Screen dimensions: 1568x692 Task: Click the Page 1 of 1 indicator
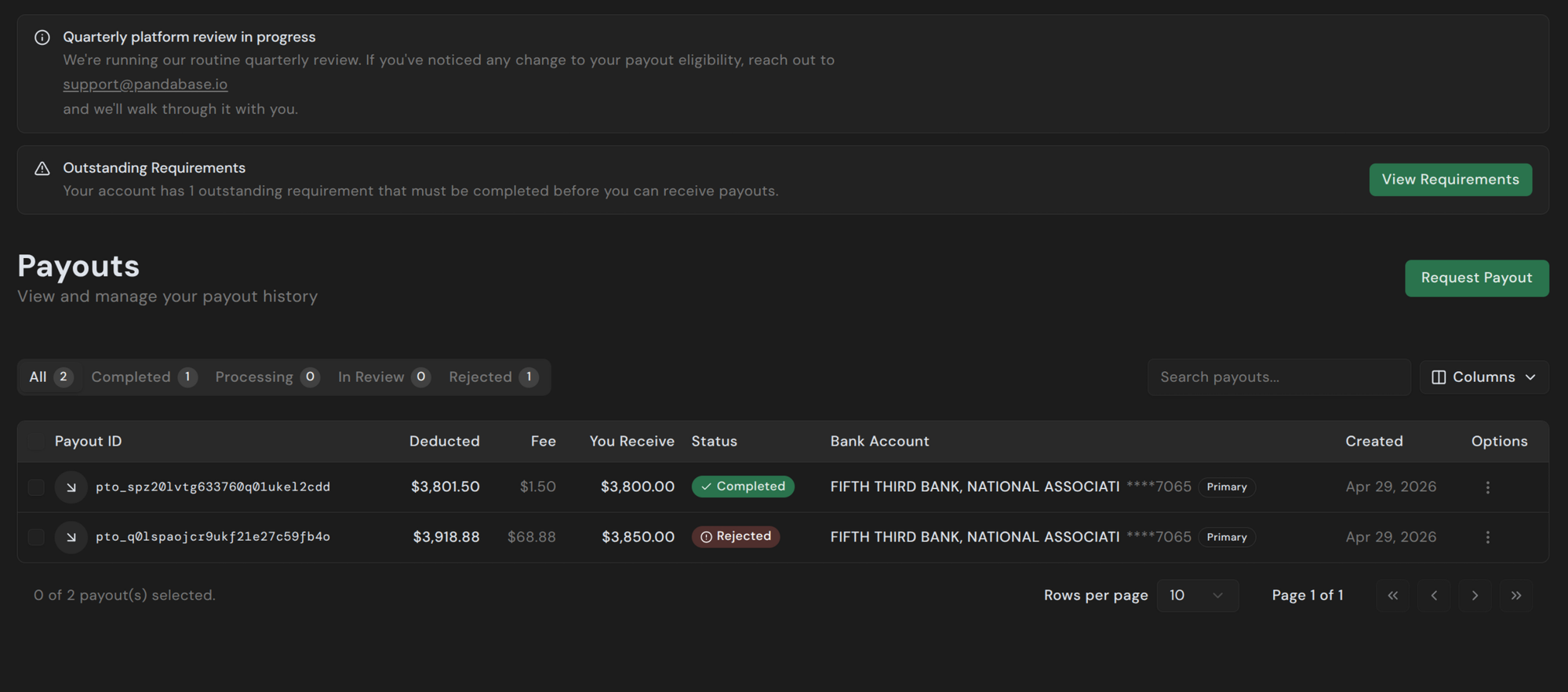coord(1307,595)
